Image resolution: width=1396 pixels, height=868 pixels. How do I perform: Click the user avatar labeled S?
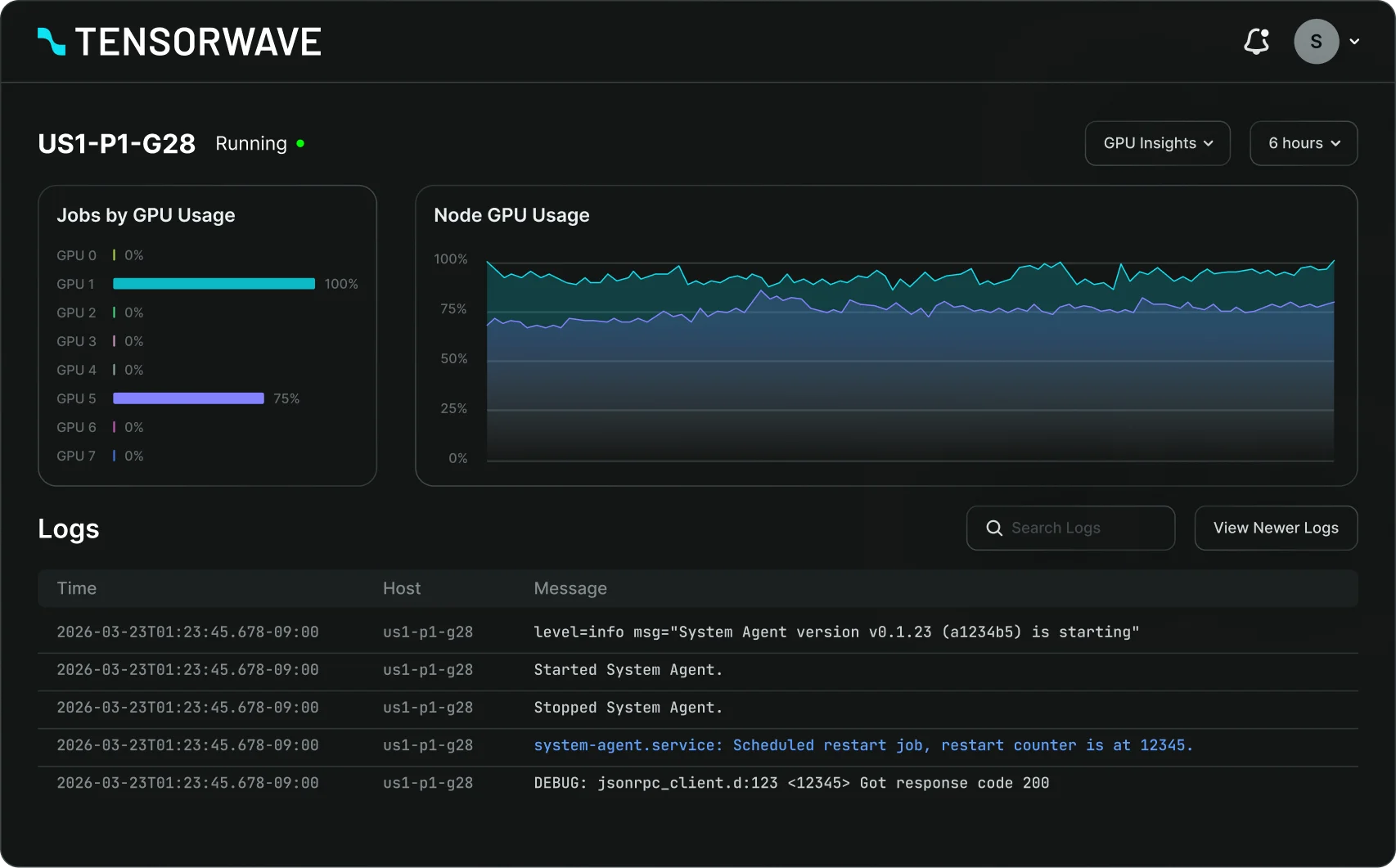point(1316,42)
